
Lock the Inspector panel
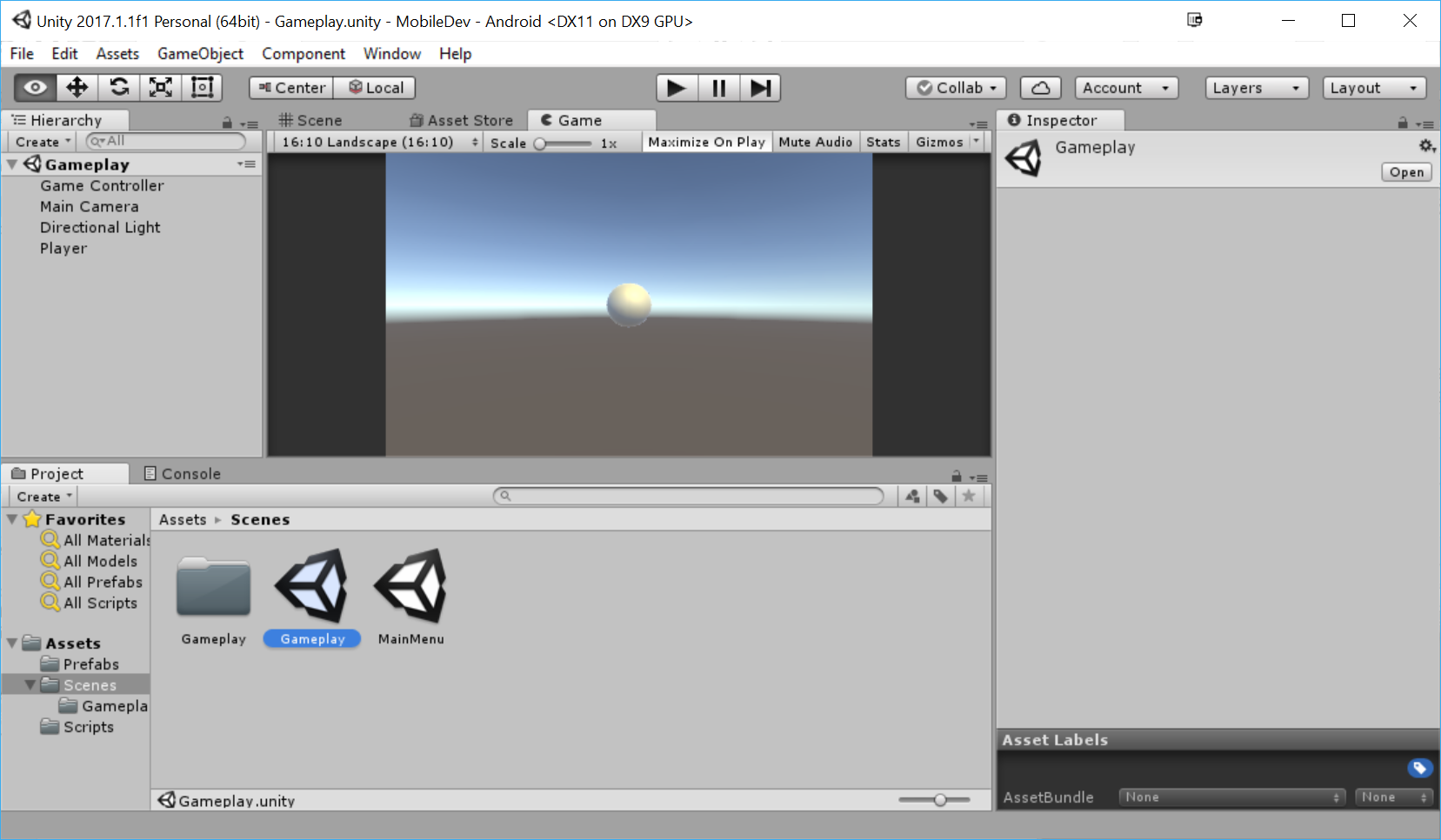tap(1403, 123)
